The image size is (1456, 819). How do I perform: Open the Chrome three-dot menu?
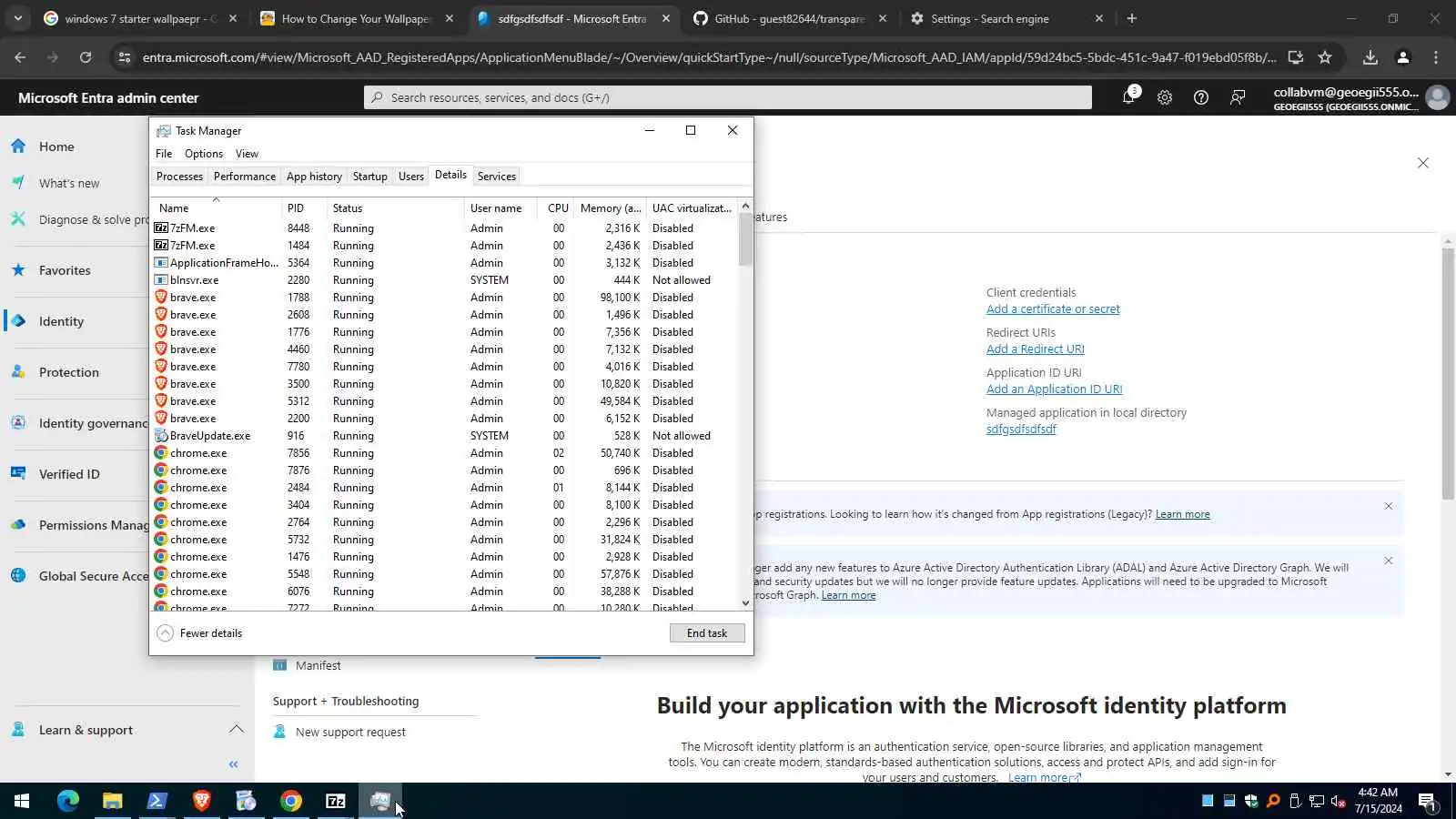pyautogui.click(x=1436, y=57)
